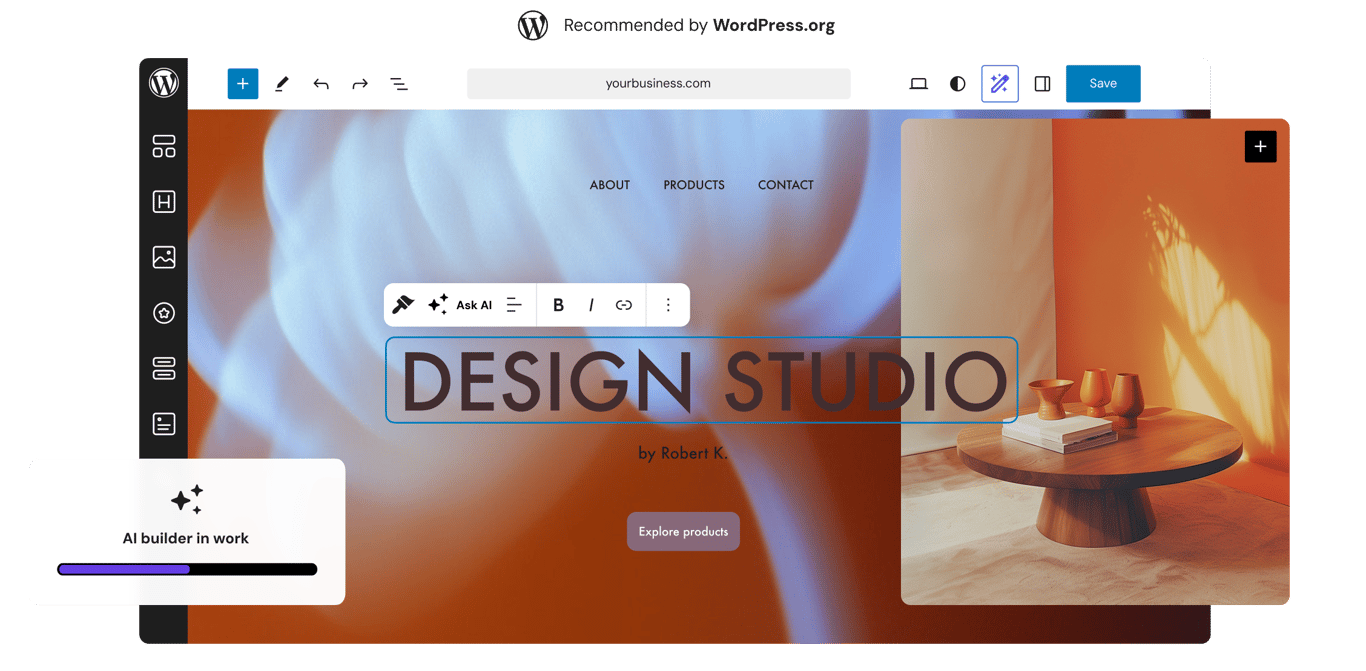Redo the last change
This screenshot has width=1366, height=671.
point(360,84)
